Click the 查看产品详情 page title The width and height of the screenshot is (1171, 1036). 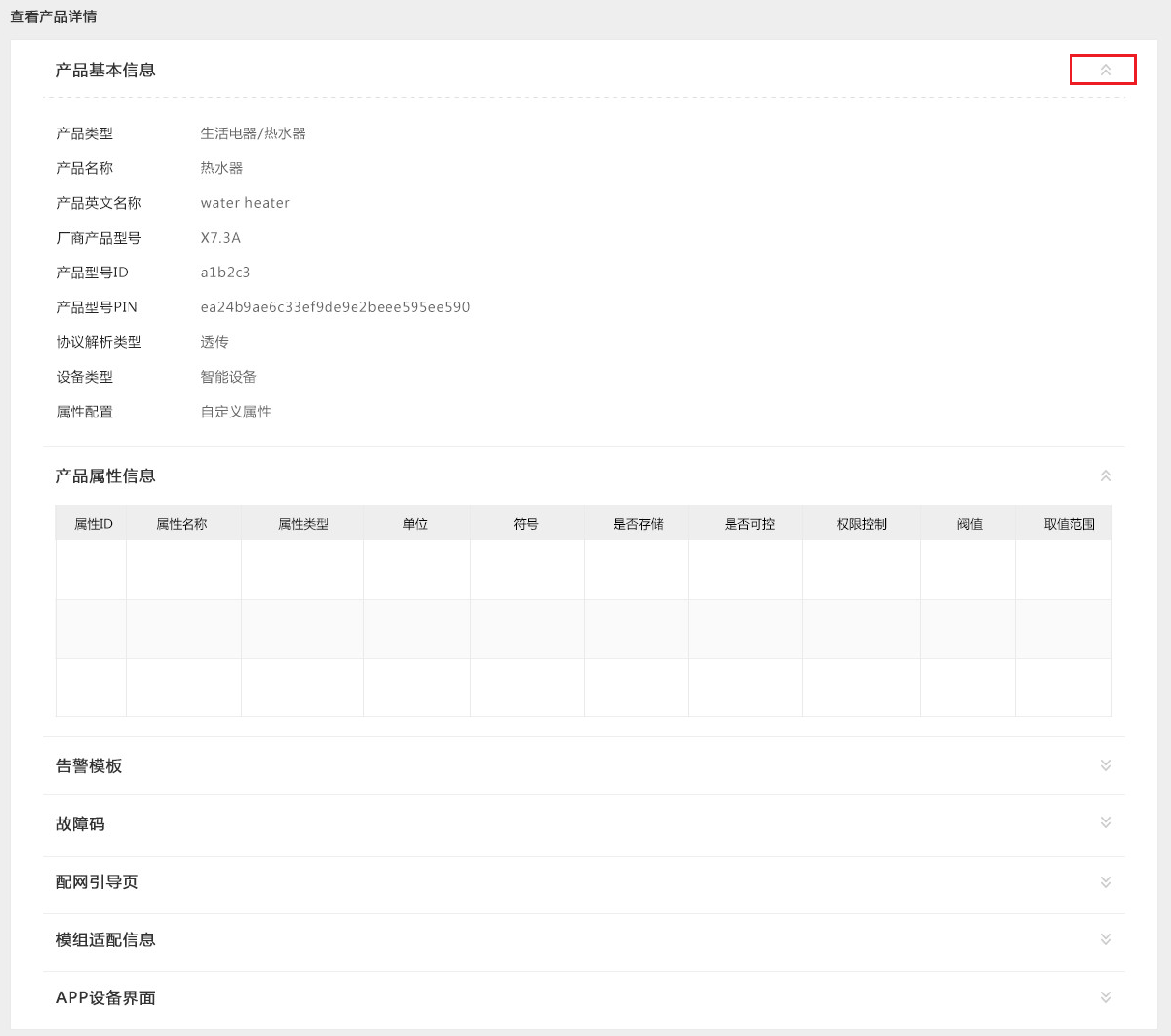pos(53,16)
